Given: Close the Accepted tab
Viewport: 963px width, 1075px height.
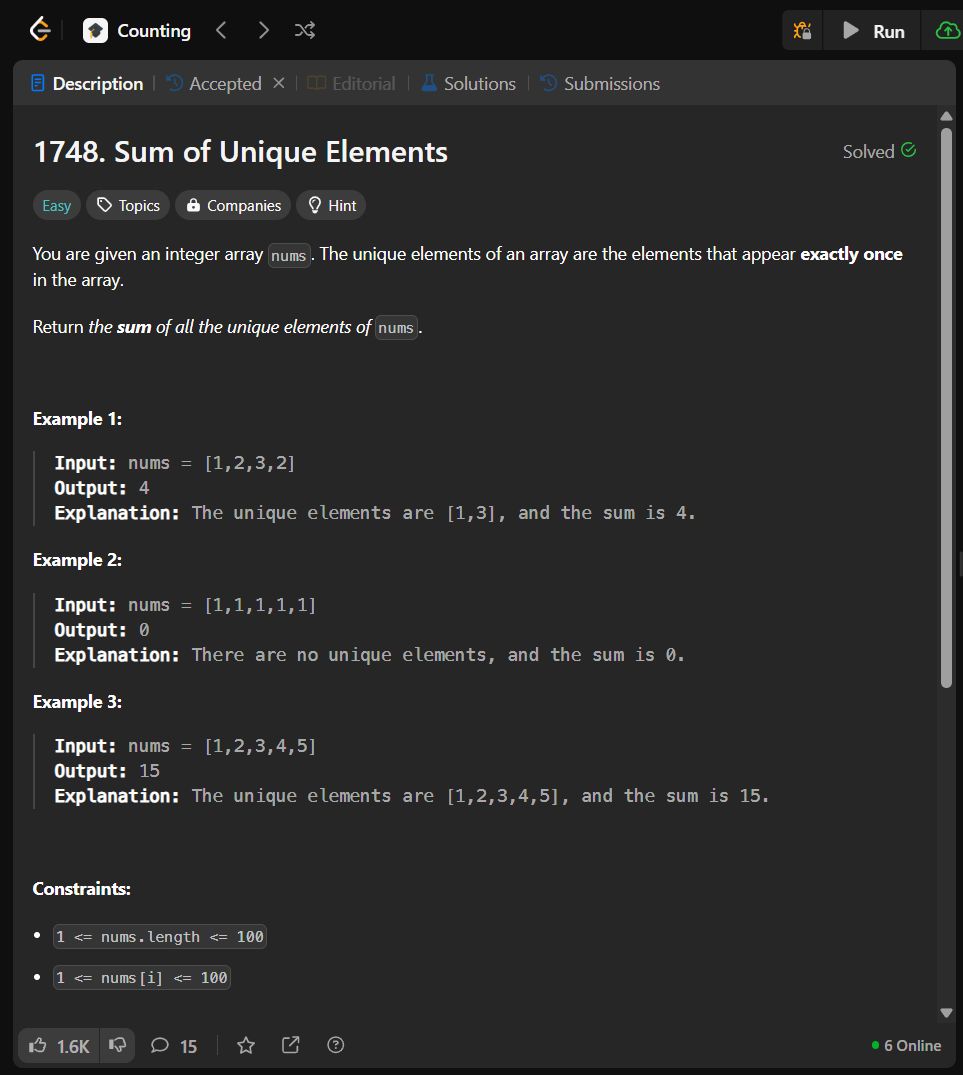Looking at the screenshot, I should coord(279,83).
